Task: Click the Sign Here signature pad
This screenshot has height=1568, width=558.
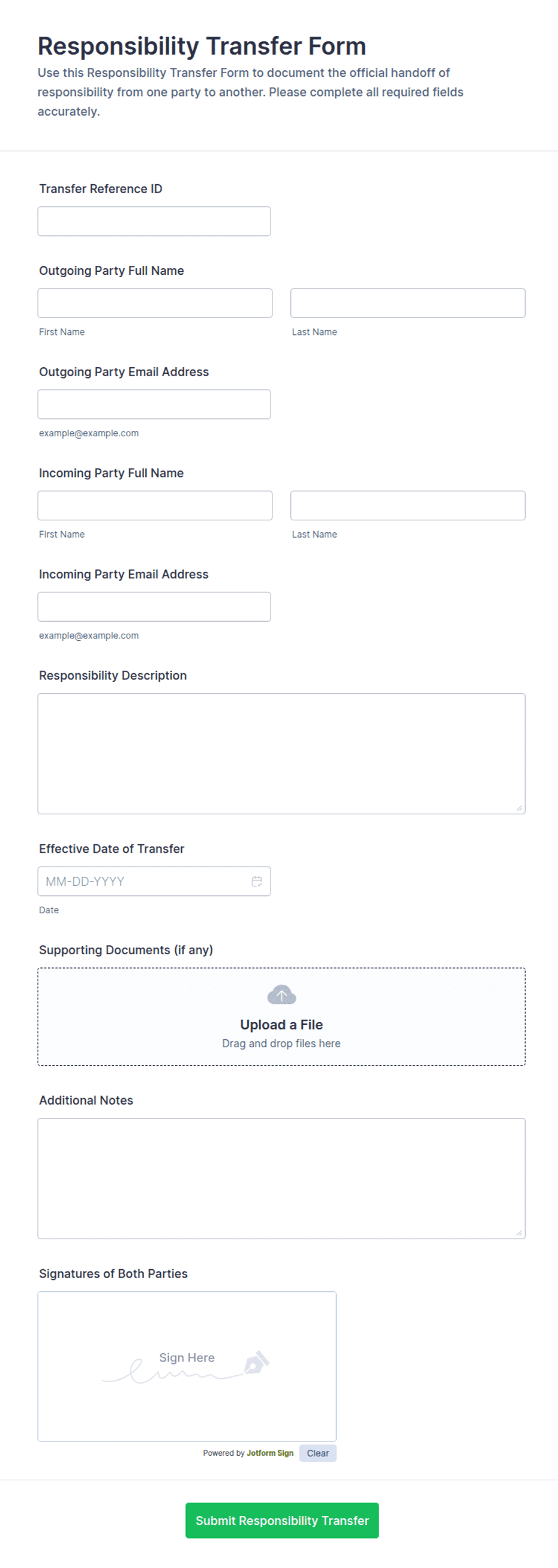Action: (x=187, y=1366)
